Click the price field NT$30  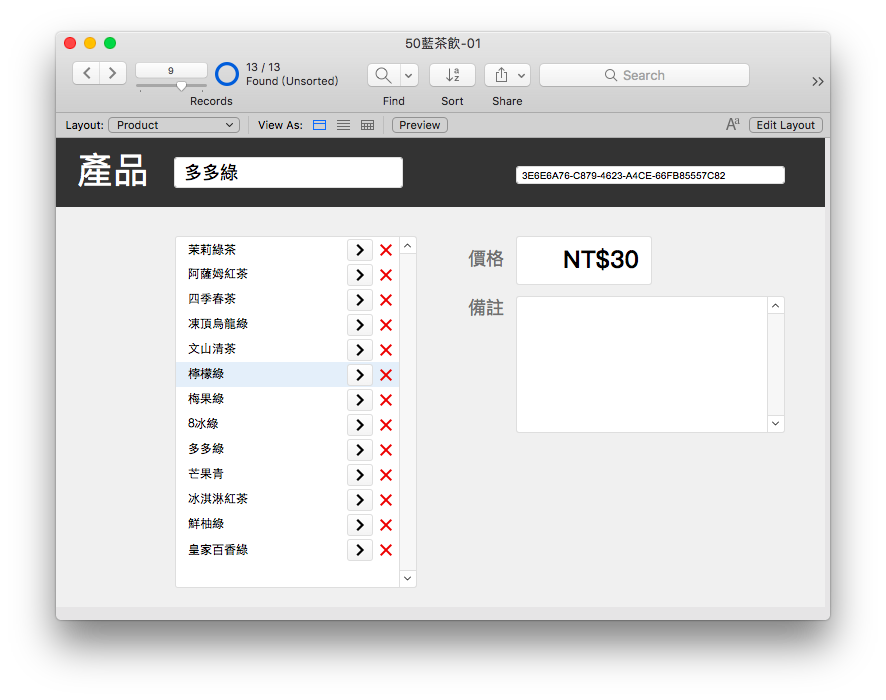(584, 260)
